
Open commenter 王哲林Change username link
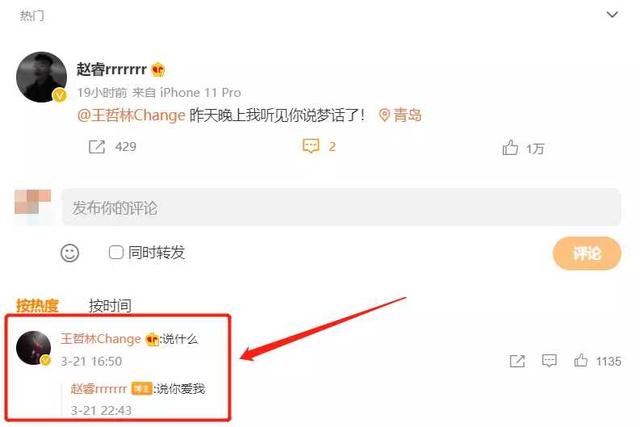point(100,339)
